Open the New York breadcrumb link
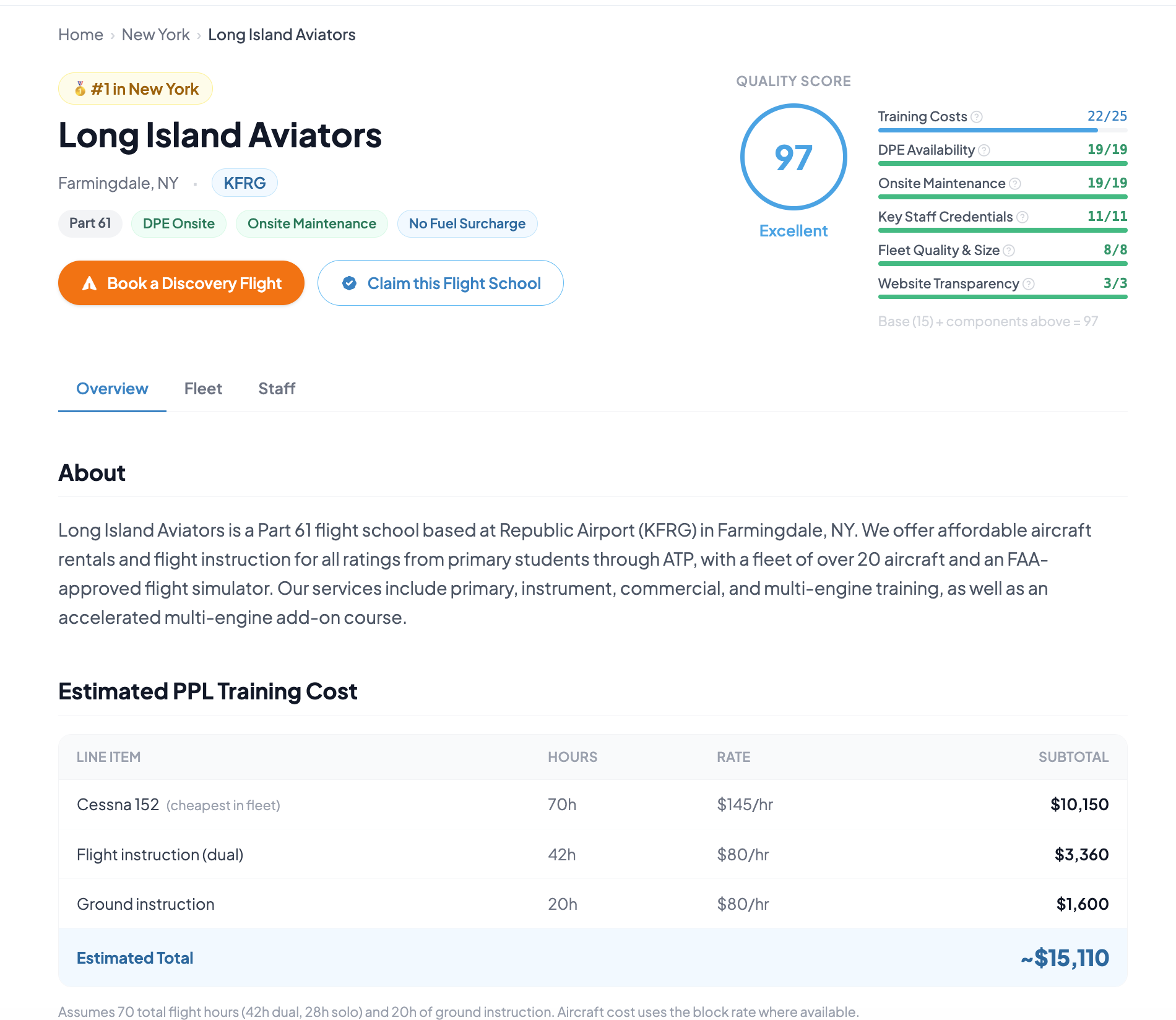This screenshot has width=1176, height=1020. 156,35
